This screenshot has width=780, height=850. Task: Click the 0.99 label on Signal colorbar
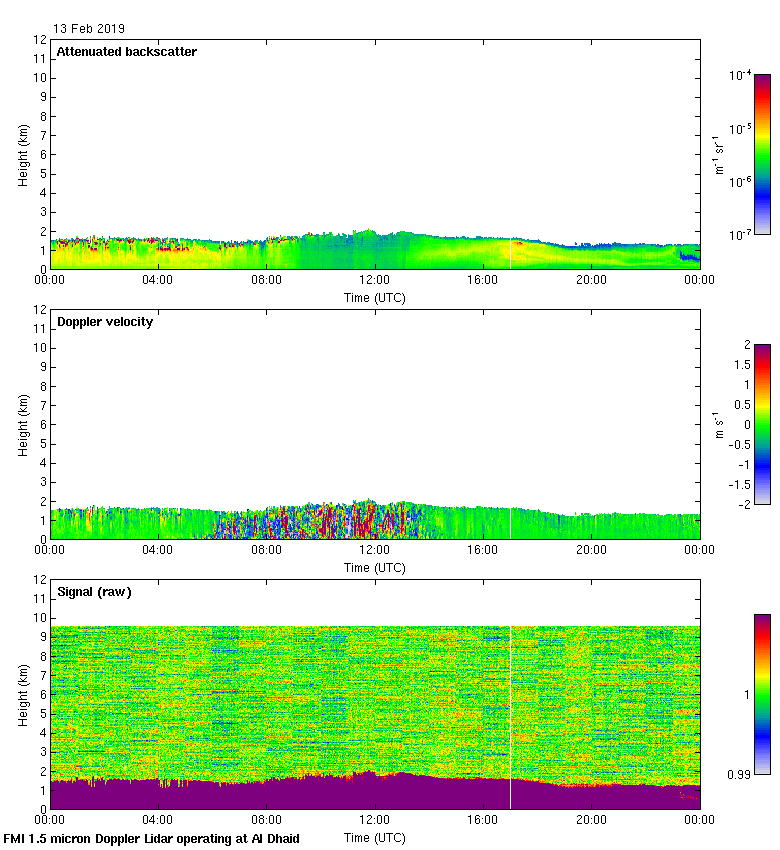736,774
